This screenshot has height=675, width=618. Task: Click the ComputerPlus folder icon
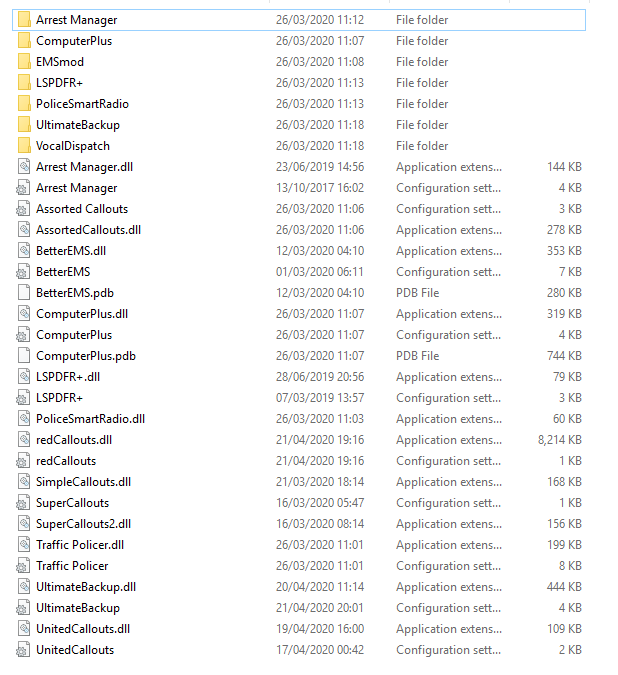point(24,41)
